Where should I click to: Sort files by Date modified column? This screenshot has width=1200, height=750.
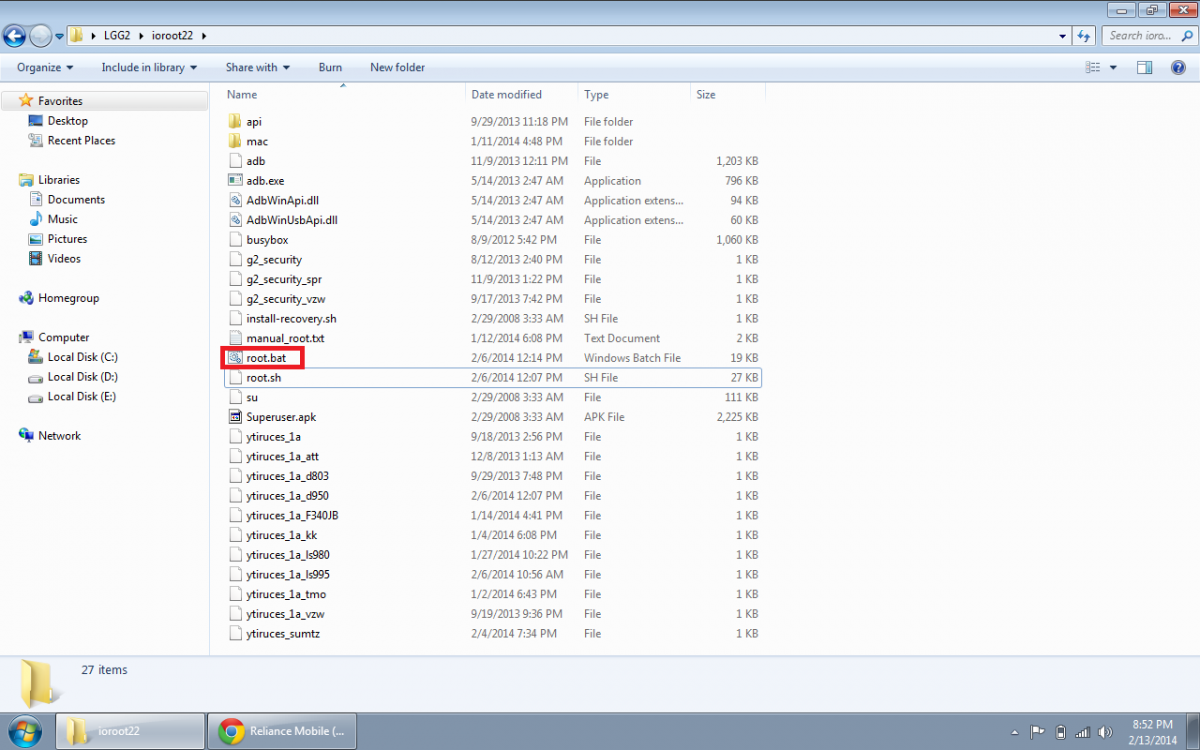(506, 95)
